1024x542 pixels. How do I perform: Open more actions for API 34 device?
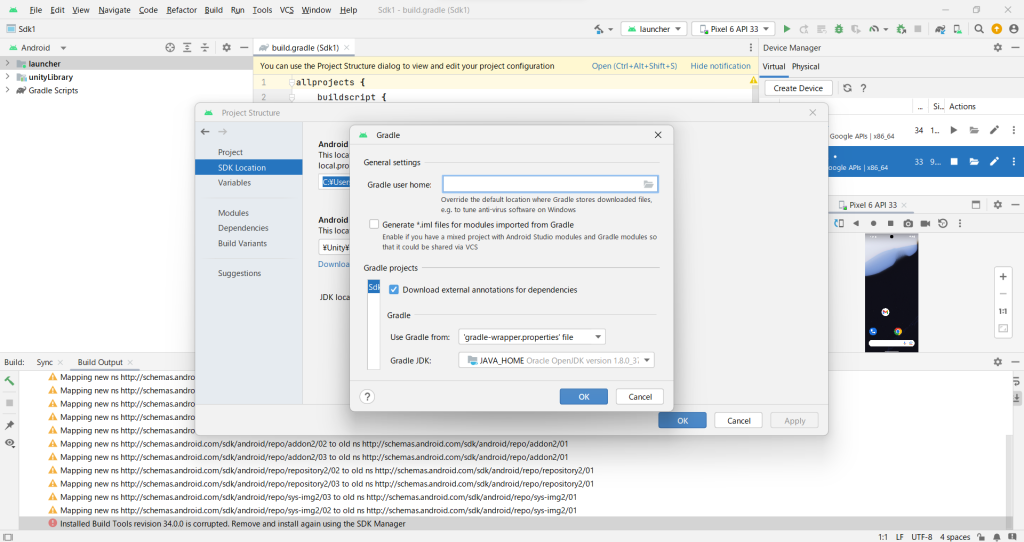click(x=1014, y=130)
